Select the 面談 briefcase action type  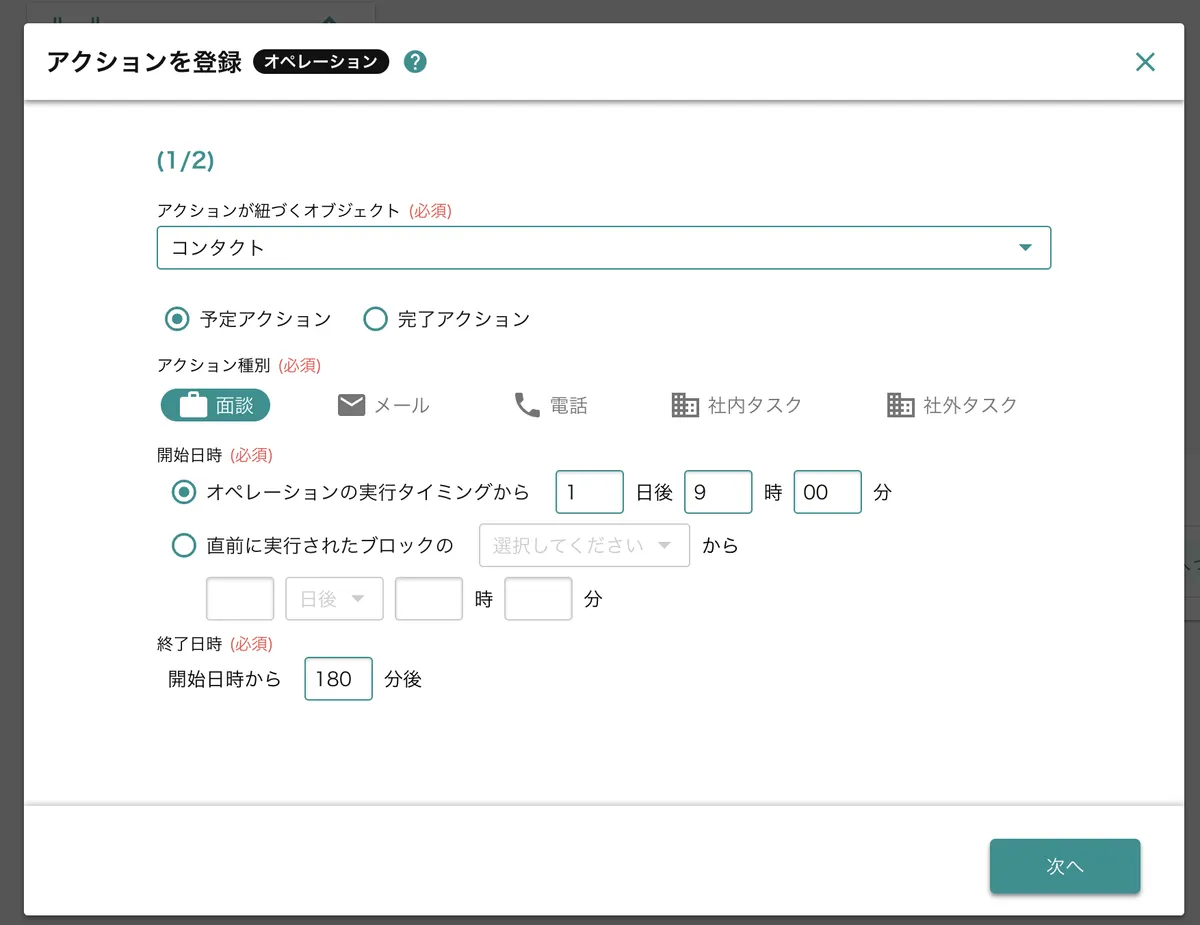coord(216,405)
